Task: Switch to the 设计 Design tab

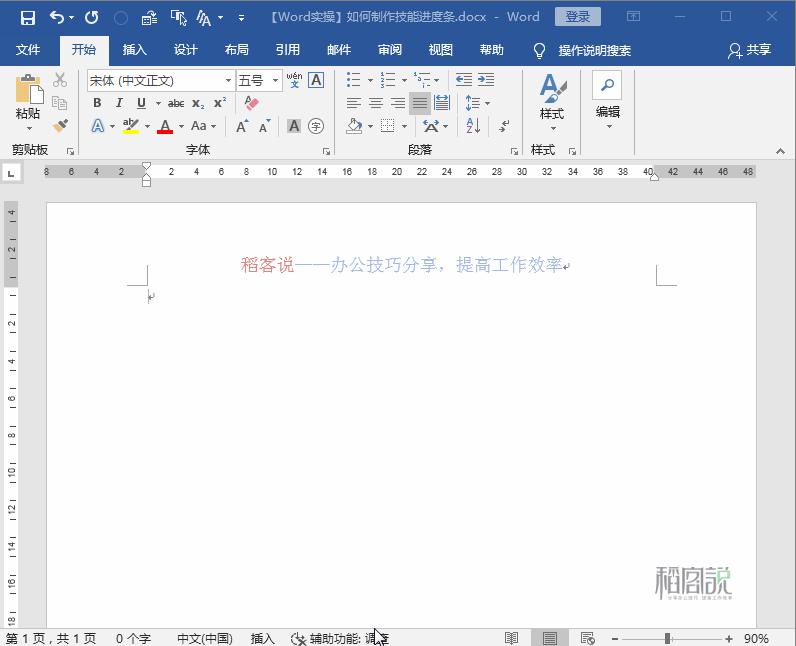Action: click(x=185, y=50)
